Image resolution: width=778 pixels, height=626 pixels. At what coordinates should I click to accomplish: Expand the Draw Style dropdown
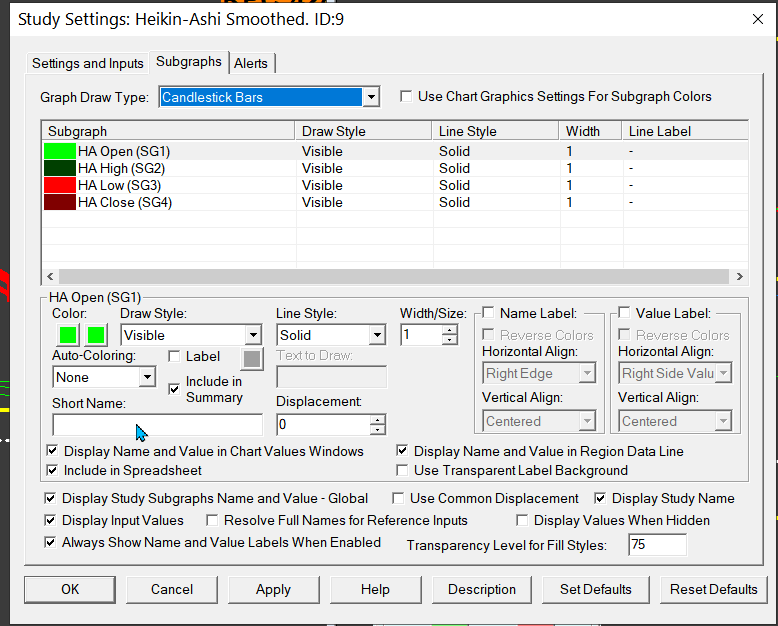(x=252, y=335)
